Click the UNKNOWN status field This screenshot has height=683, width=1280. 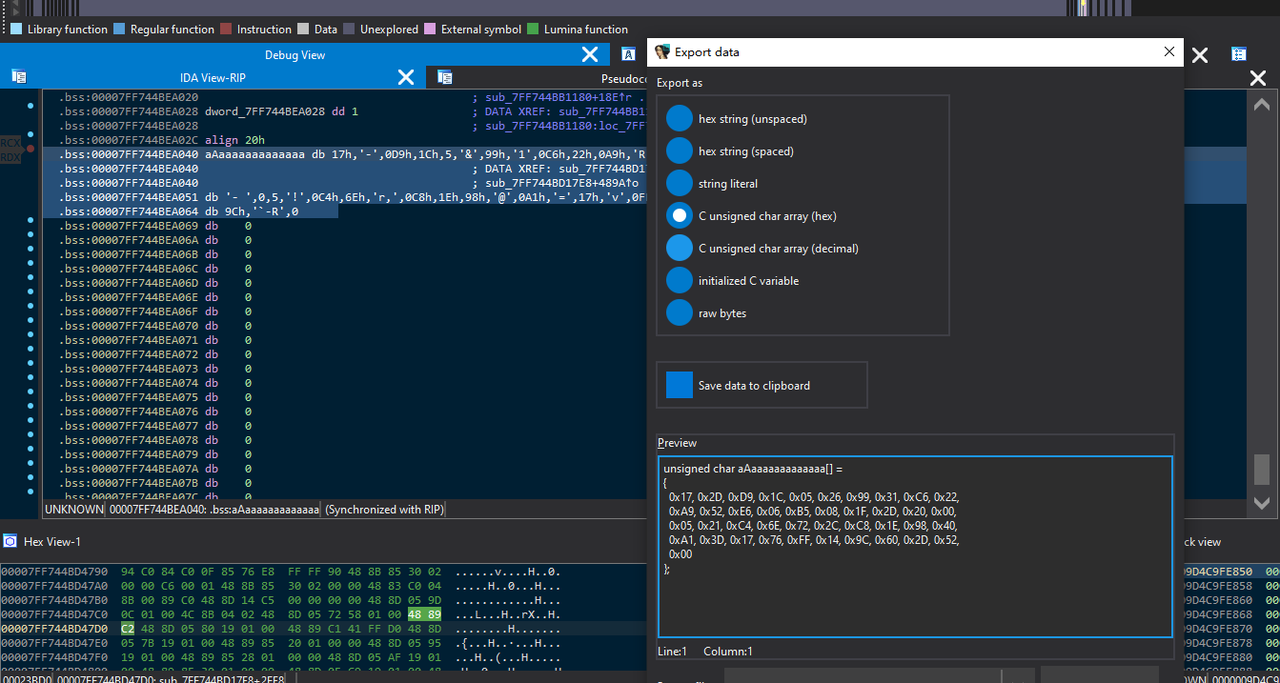(74, 510)
